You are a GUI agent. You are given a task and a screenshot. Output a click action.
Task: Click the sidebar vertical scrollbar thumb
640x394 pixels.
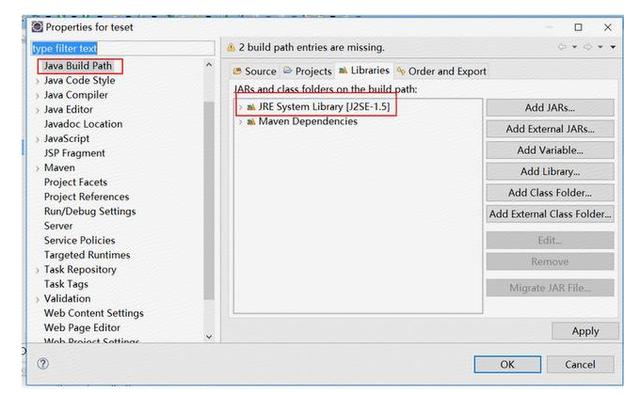pos(209,200)
